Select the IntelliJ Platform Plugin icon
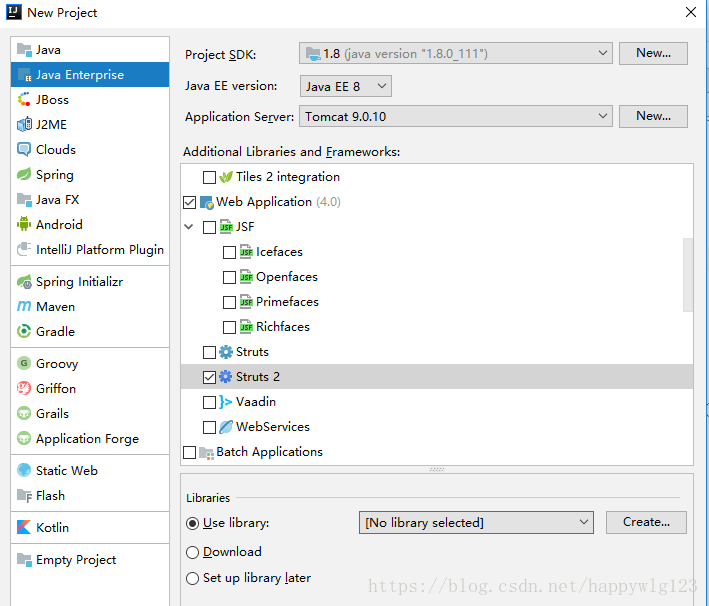This screenshot has height=606, width=709. click(x=24, y=250)
